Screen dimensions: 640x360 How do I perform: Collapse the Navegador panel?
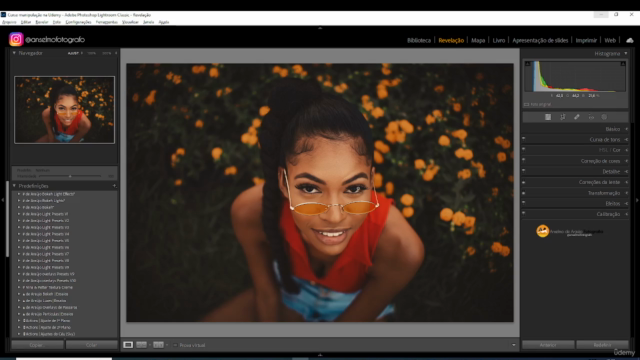point(14,53)
